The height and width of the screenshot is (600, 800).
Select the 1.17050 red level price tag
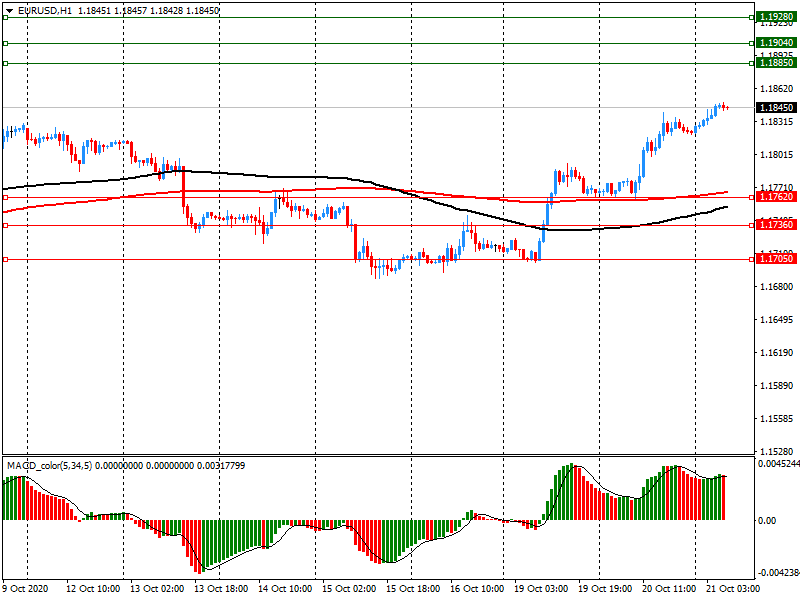[776, 259]
